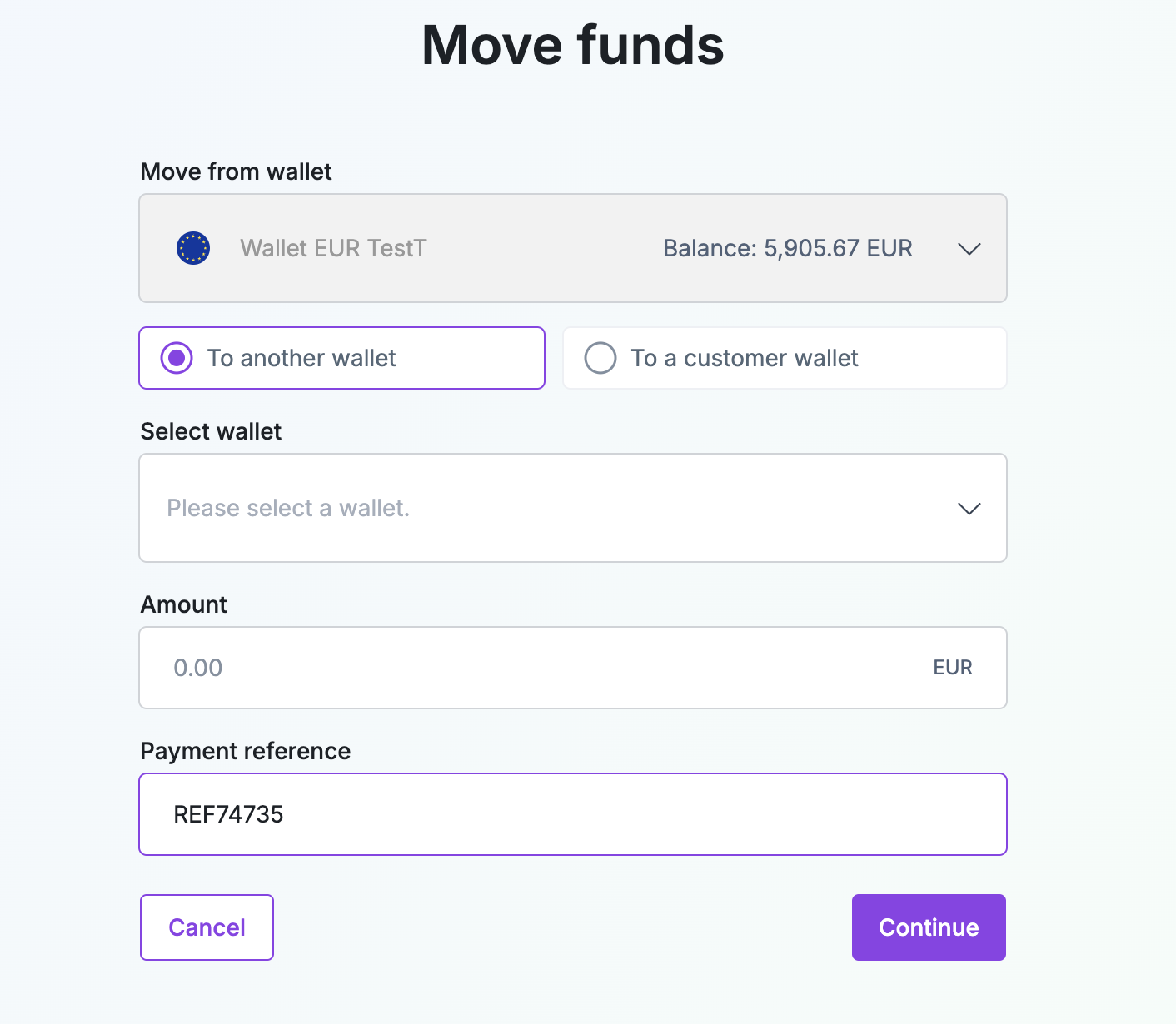This screenshot has width=1176, height=1024.
Task: Click the EUR currency suffix in Amount
Action: coord(952,668)
